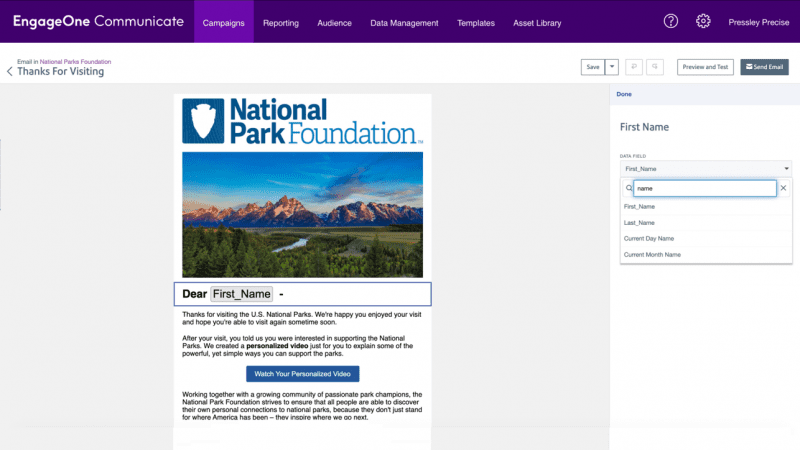Click Done in the right panel
Viewport: 800px width, 450px height.
click(x=624, y=94)
